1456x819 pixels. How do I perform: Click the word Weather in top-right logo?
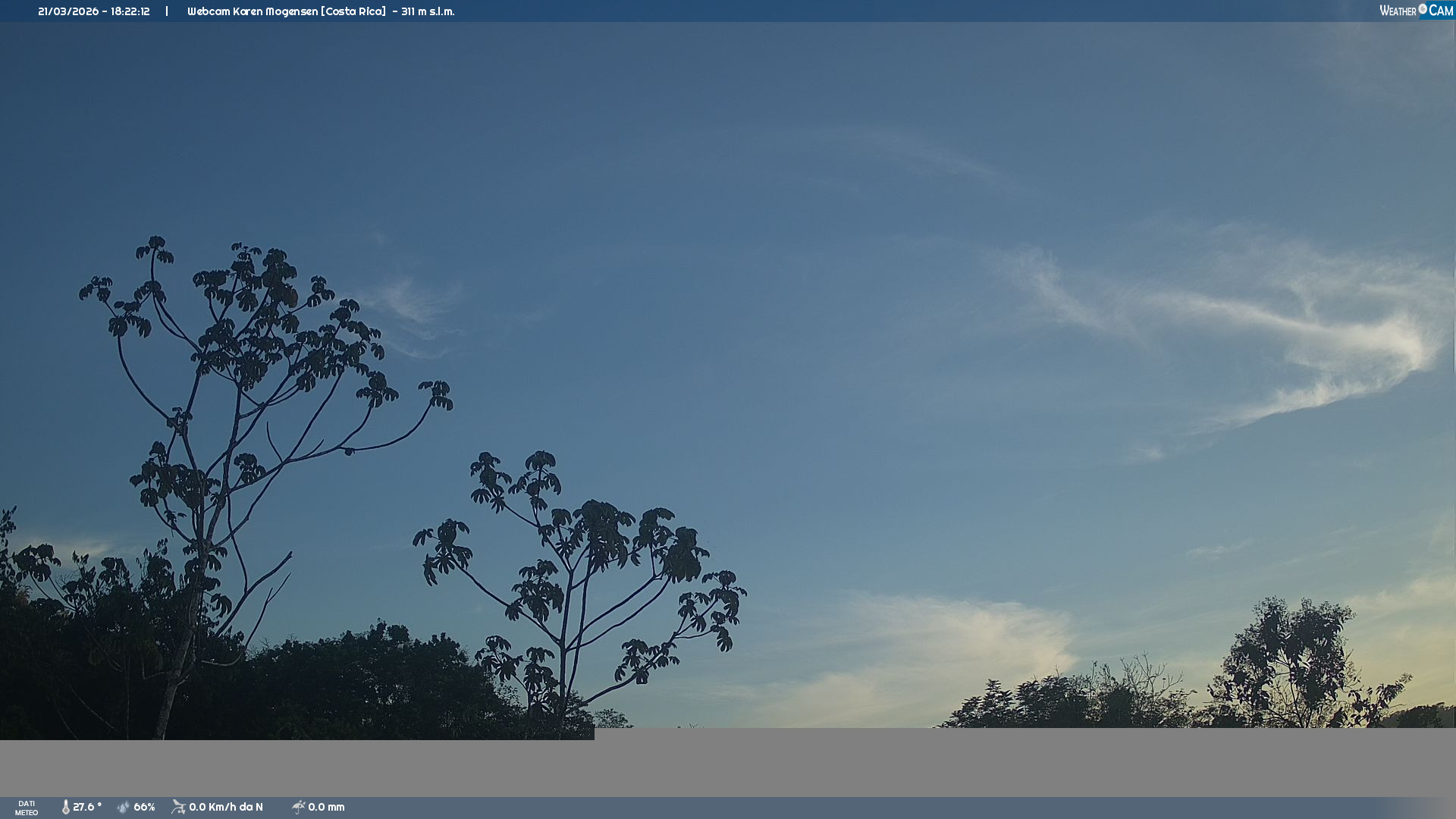pos(1398,11)
